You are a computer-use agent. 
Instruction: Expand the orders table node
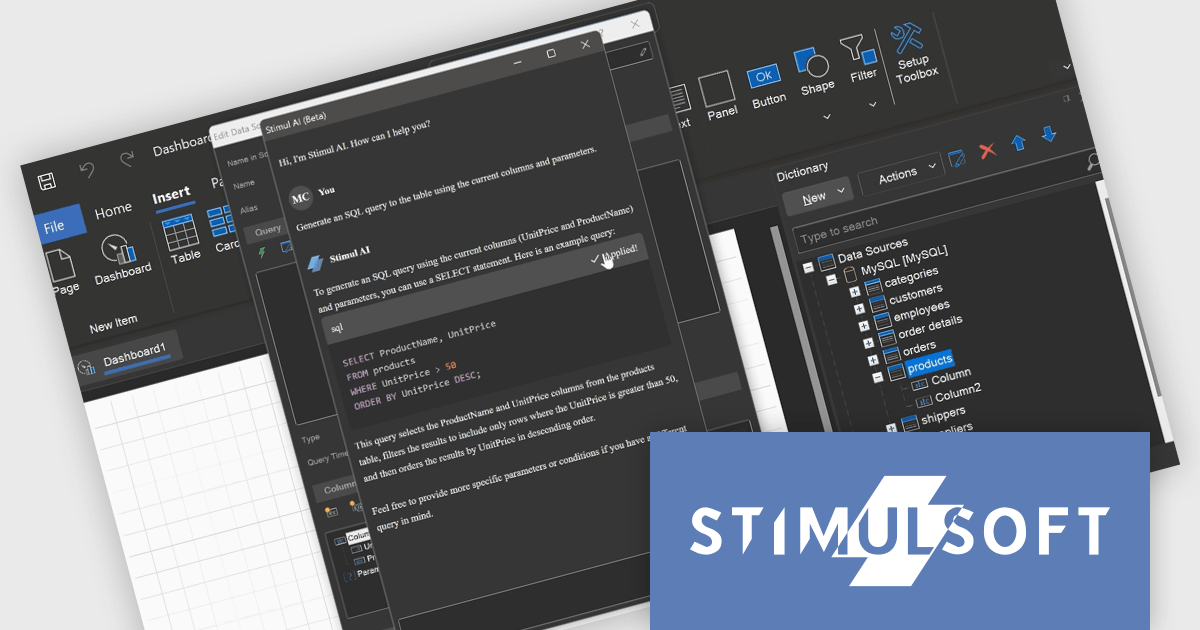tap(873, 359)
